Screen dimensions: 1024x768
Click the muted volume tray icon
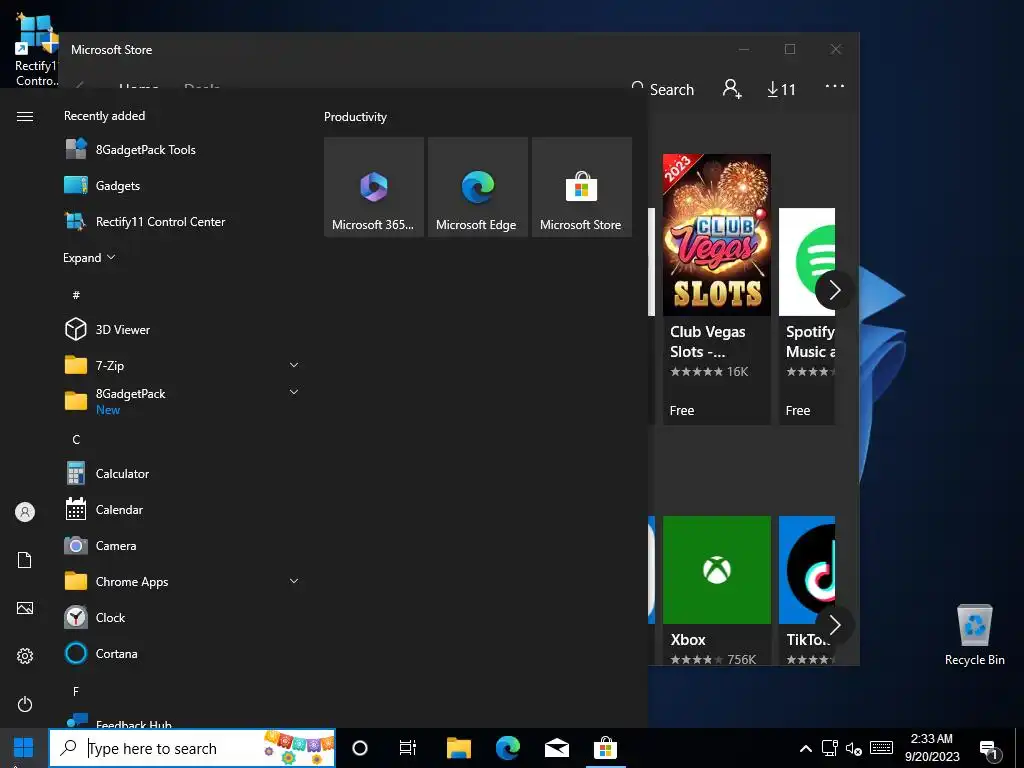pyautogui.click(x=854, y=748)
